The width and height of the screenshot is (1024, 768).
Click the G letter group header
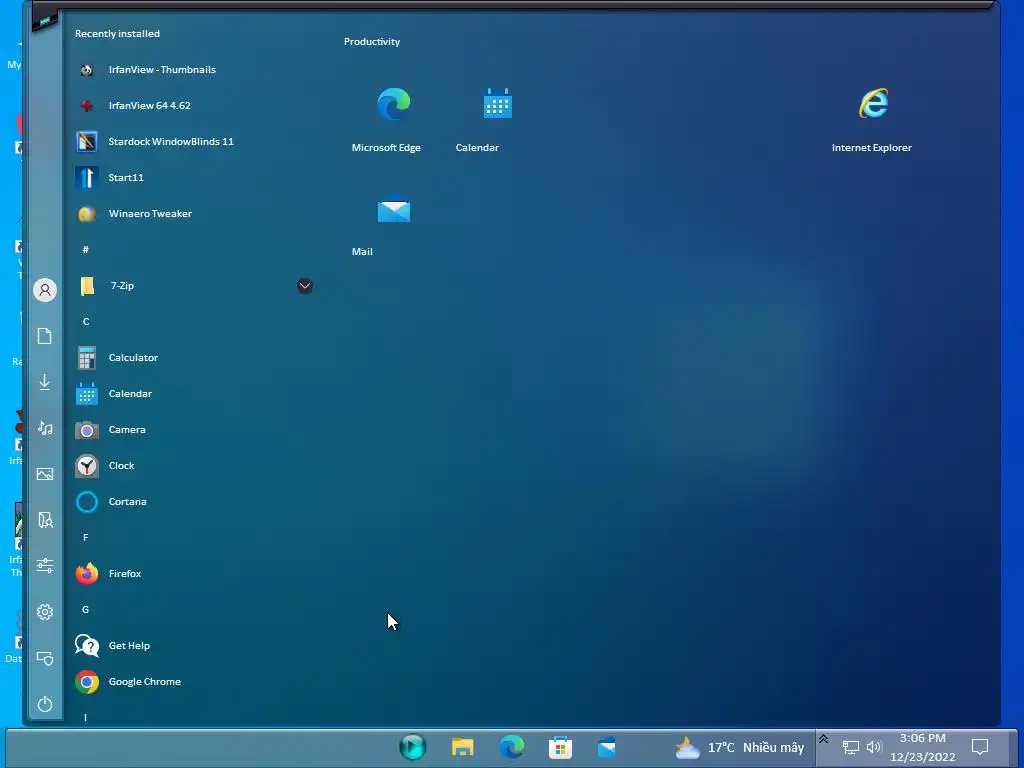86,609
